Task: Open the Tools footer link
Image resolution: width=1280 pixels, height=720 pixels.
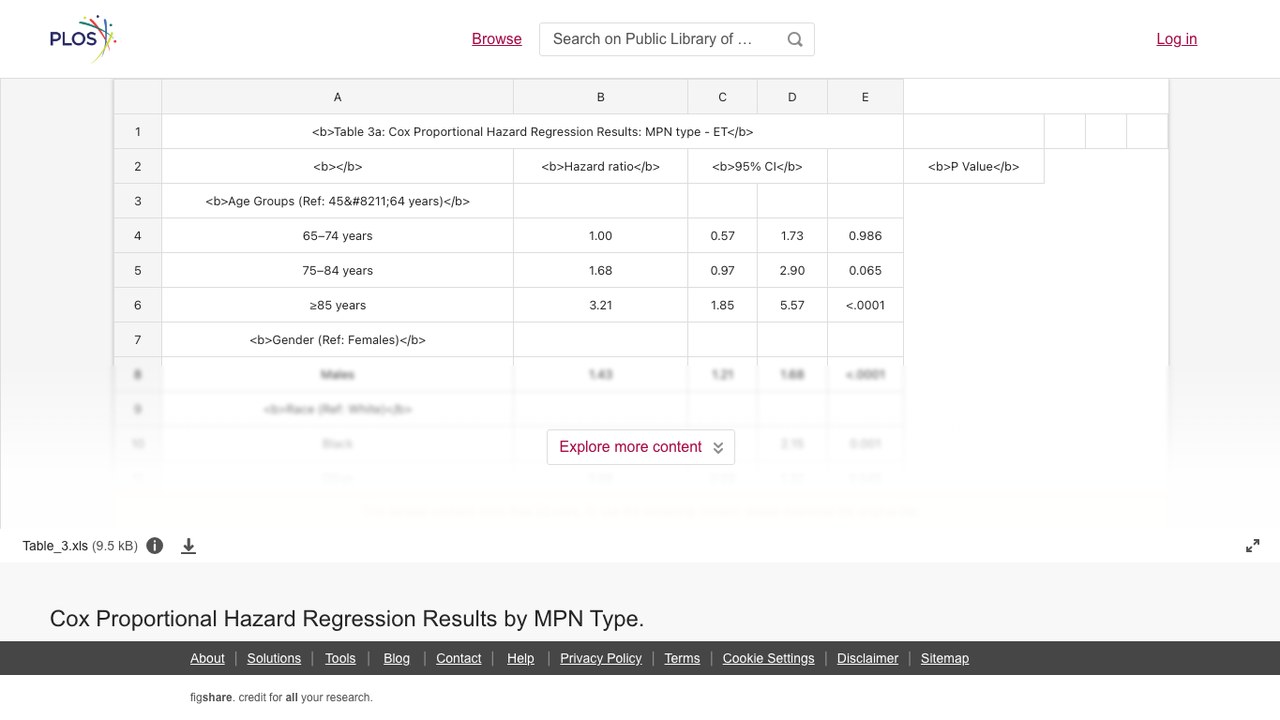Action: coord(340,658)
